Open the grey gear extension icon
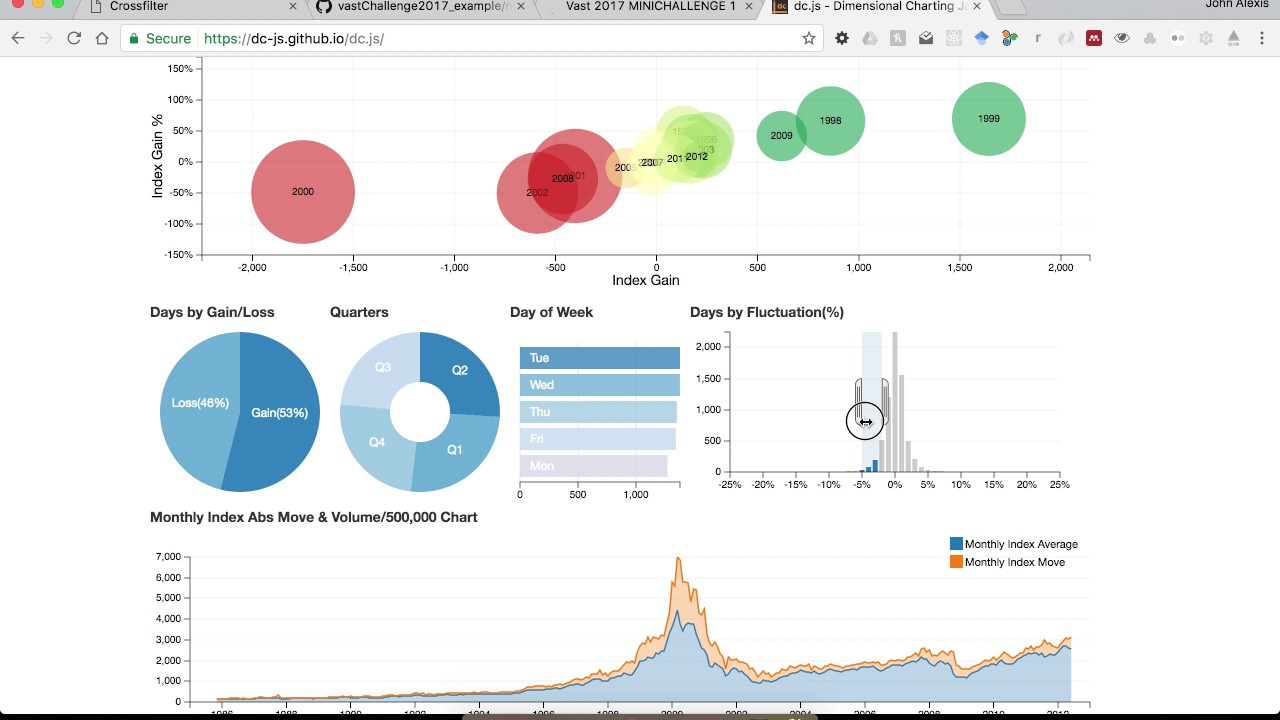 [x=1206, y=38]
